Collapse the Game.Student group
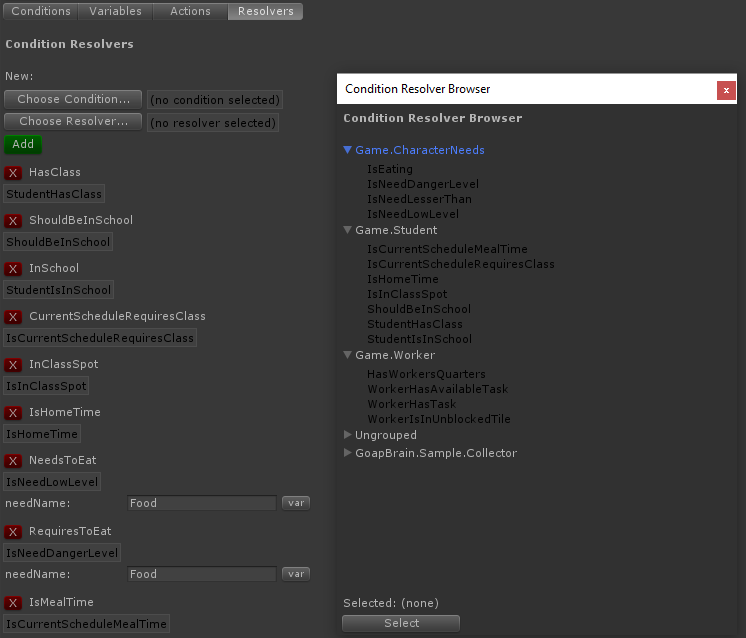 pyautogui.click(x=348, y=230)
